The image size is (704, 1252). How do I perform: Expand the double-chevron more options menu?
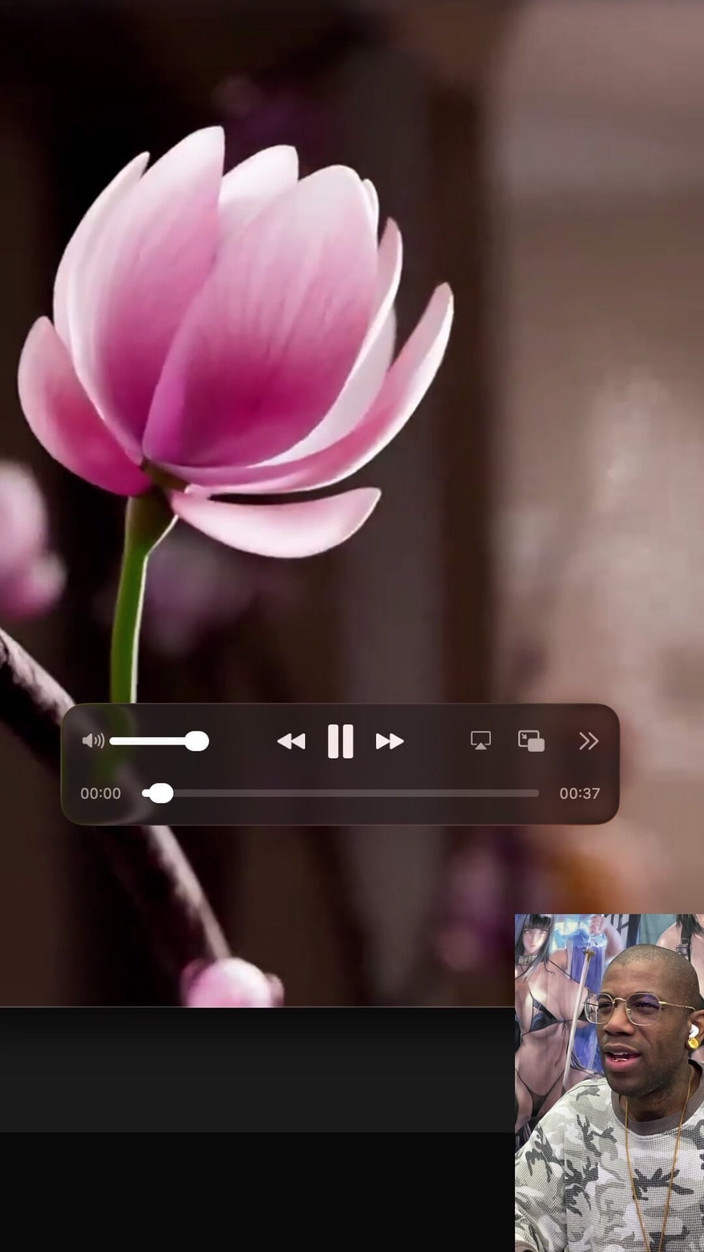588,741
